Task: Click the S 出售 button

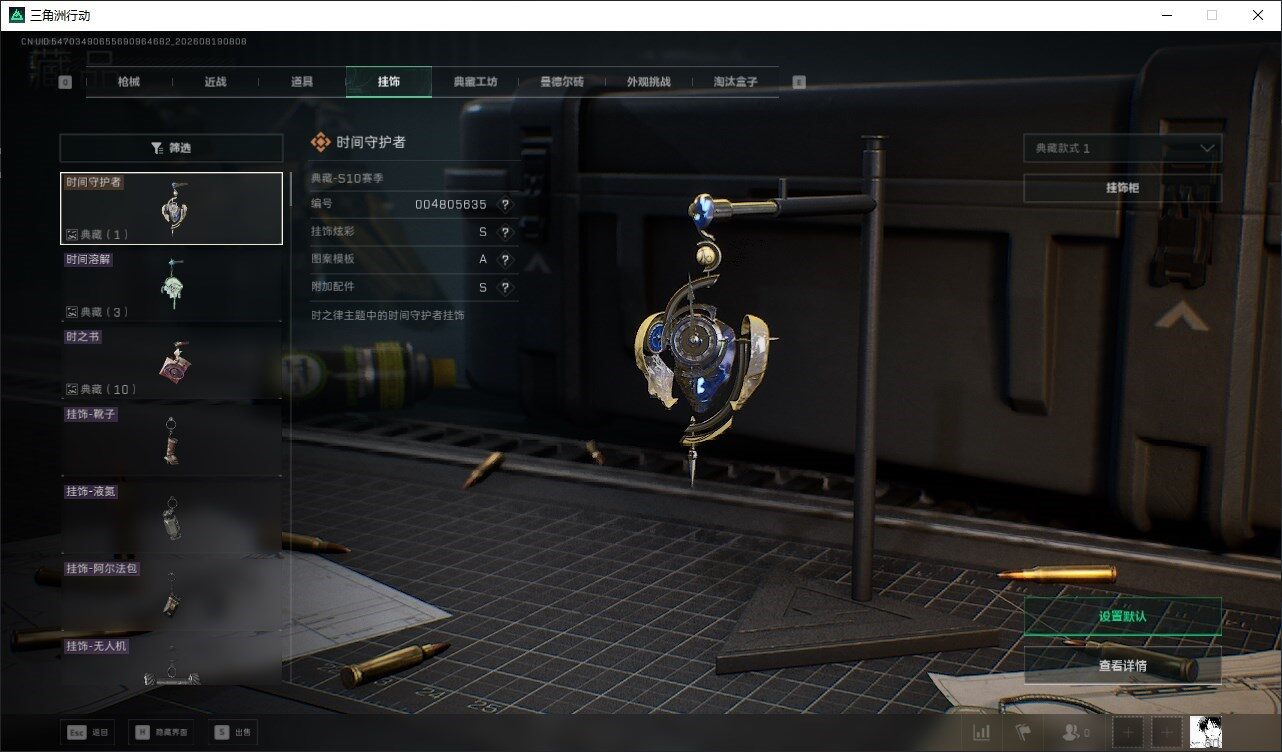Action: click(x=234, y=732)
